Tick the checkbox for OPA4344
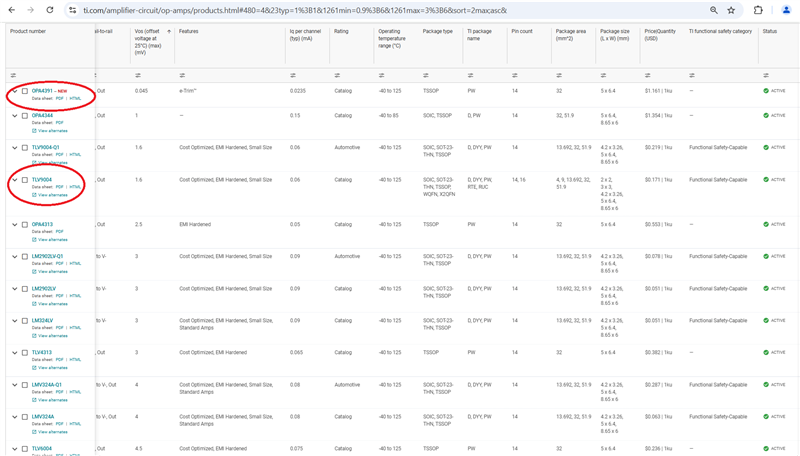Screen dimensions: 800x456 pyautogui.click(x=24, y=116)
